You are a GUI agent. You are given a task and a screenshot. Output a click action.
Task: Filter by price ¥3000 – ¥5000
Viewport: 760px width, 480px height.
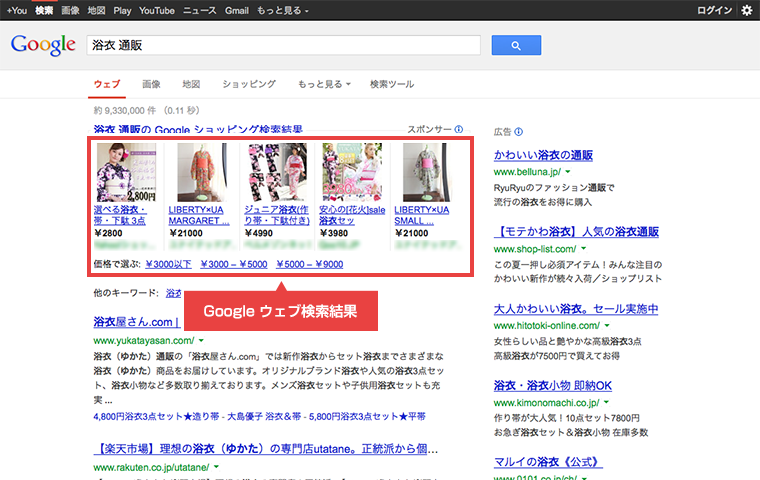234,264
